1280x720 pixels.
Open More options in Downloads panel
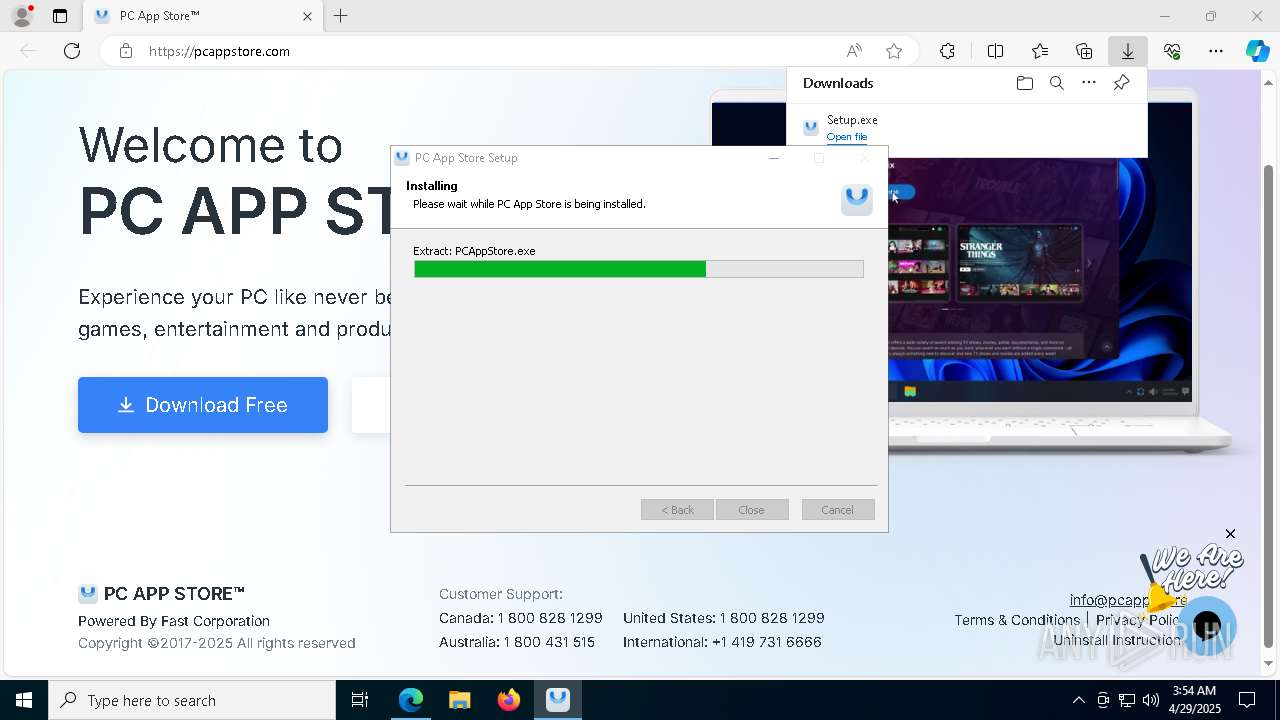tap(1089, 83)
